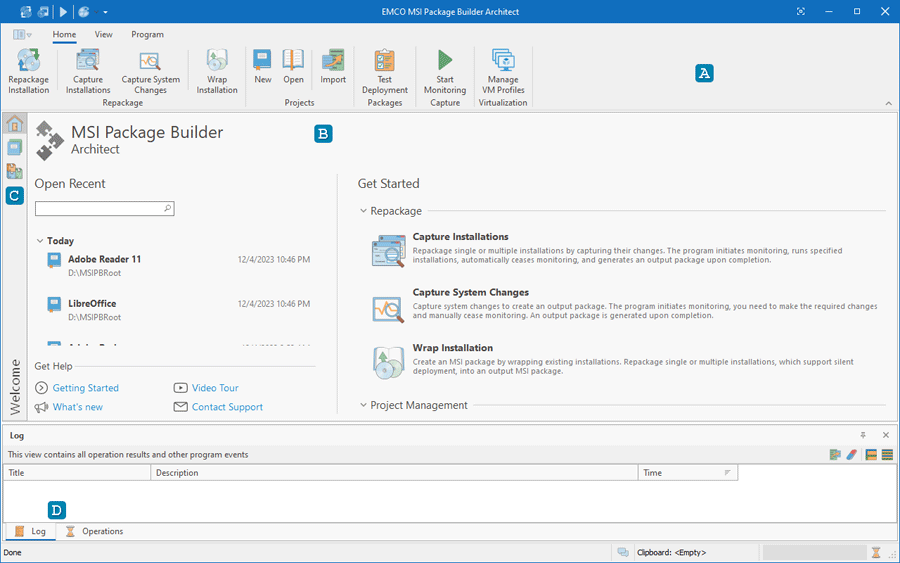Click the Clipboard: <Empty> status bar entry

pyautogui.click(x=671, y=553)
